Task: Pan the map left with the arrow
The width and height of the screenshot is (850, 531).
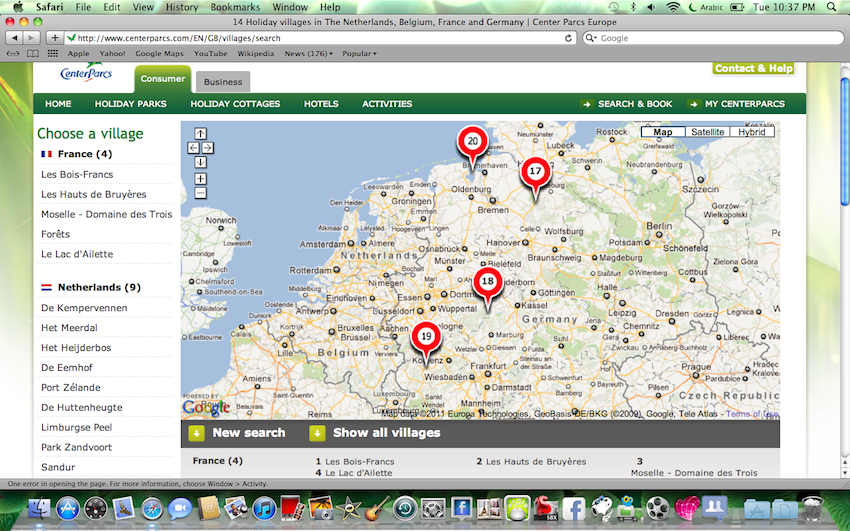Action: click(194, 147)
